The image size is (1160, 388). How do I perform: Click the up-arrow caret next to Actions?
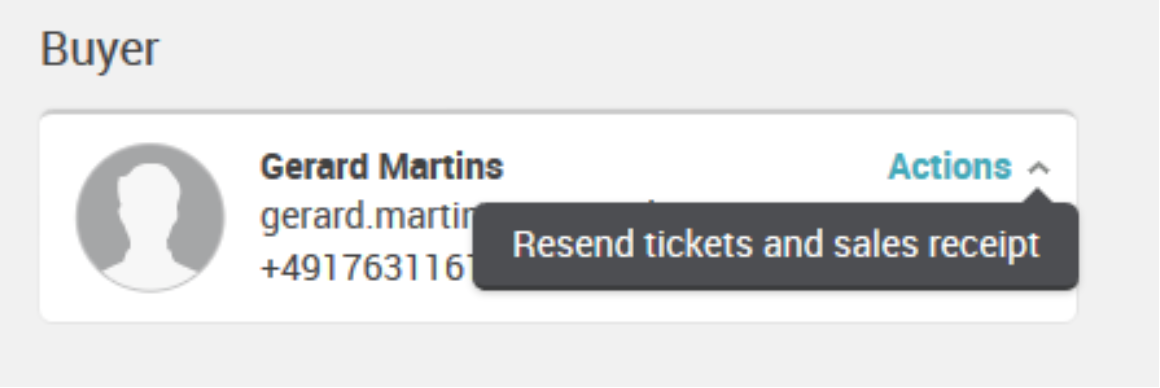[1039, 168]
